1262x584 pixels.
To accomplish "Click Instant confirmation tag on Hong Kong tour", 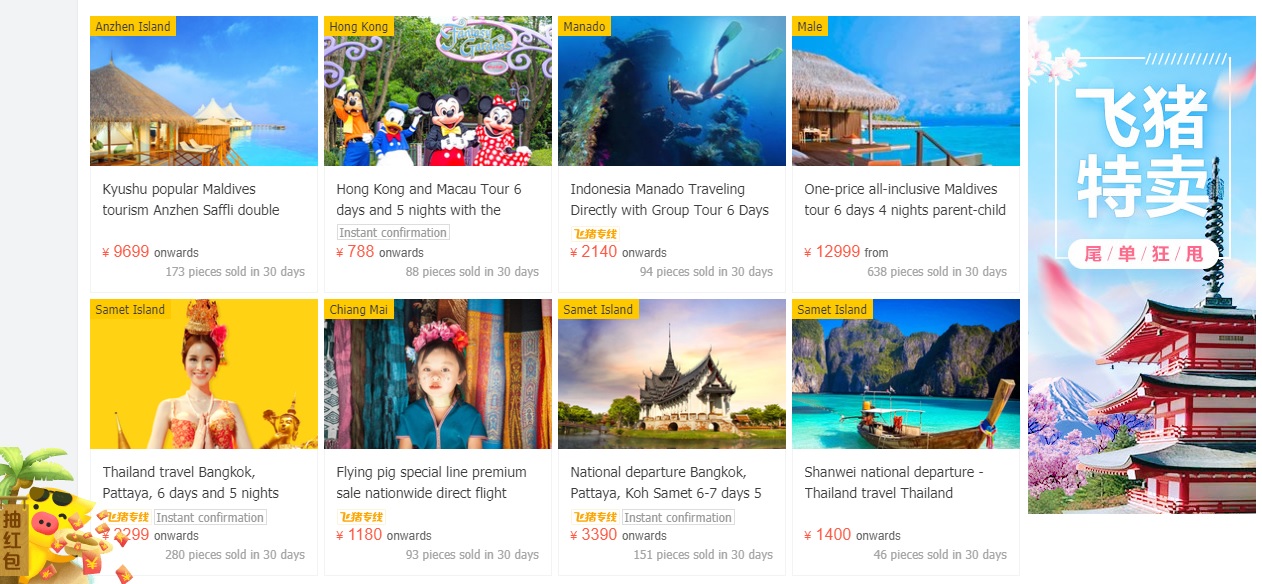I will (x=393, y=233).
